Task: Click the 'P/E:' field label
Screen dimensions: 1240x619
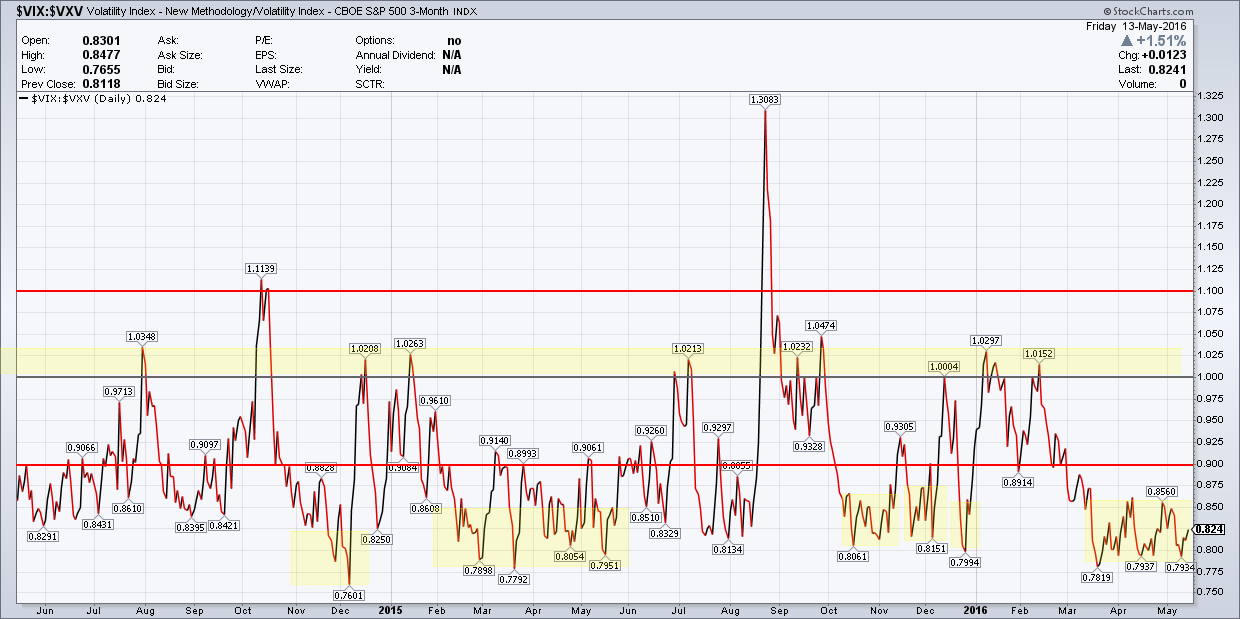Action: (266, 41)
